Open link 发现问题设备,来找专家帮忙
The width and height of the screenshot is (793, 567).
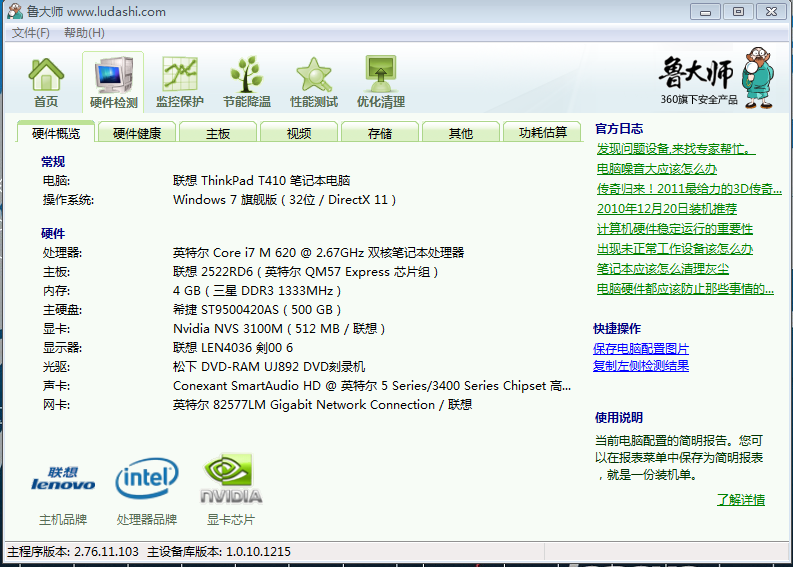[x=676, y=149]
